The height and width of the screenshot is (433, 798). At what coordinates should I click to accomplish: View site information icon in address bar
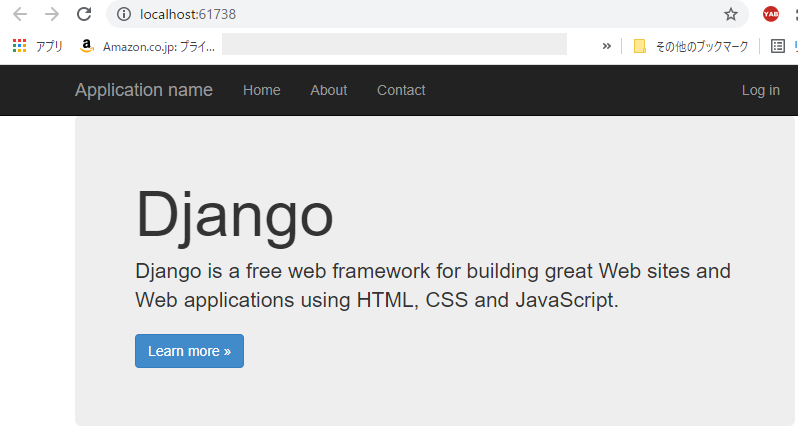point(124,14)
